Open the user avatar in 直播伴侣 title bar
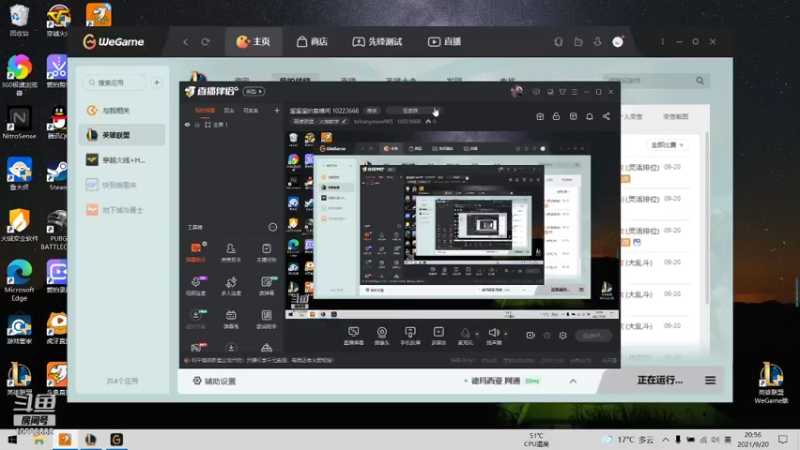 pyautogui.click(x=516, y=91)
